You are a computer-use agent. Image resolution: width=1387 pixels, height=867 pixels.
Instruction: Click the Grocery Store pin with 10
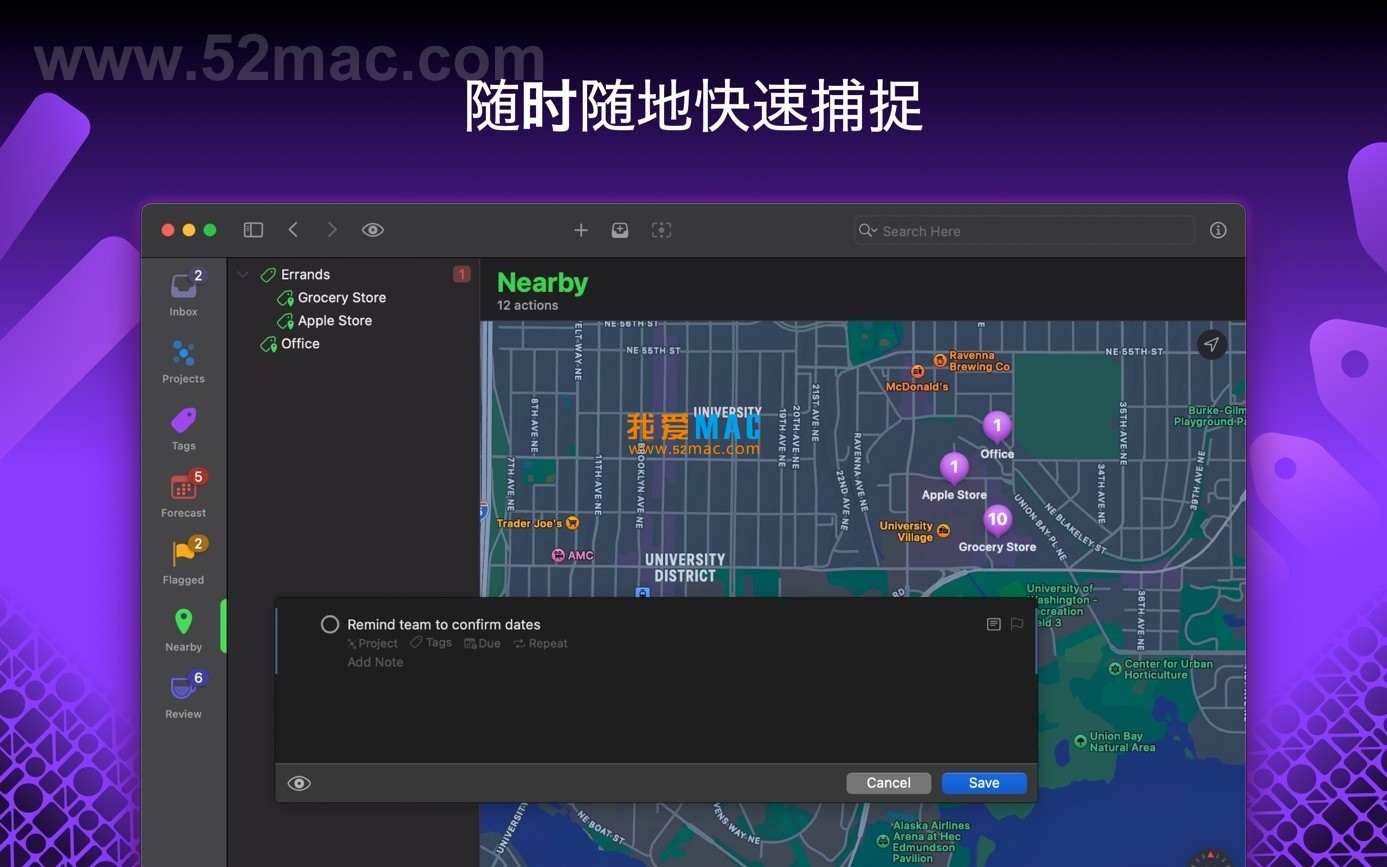pos(997,520)
